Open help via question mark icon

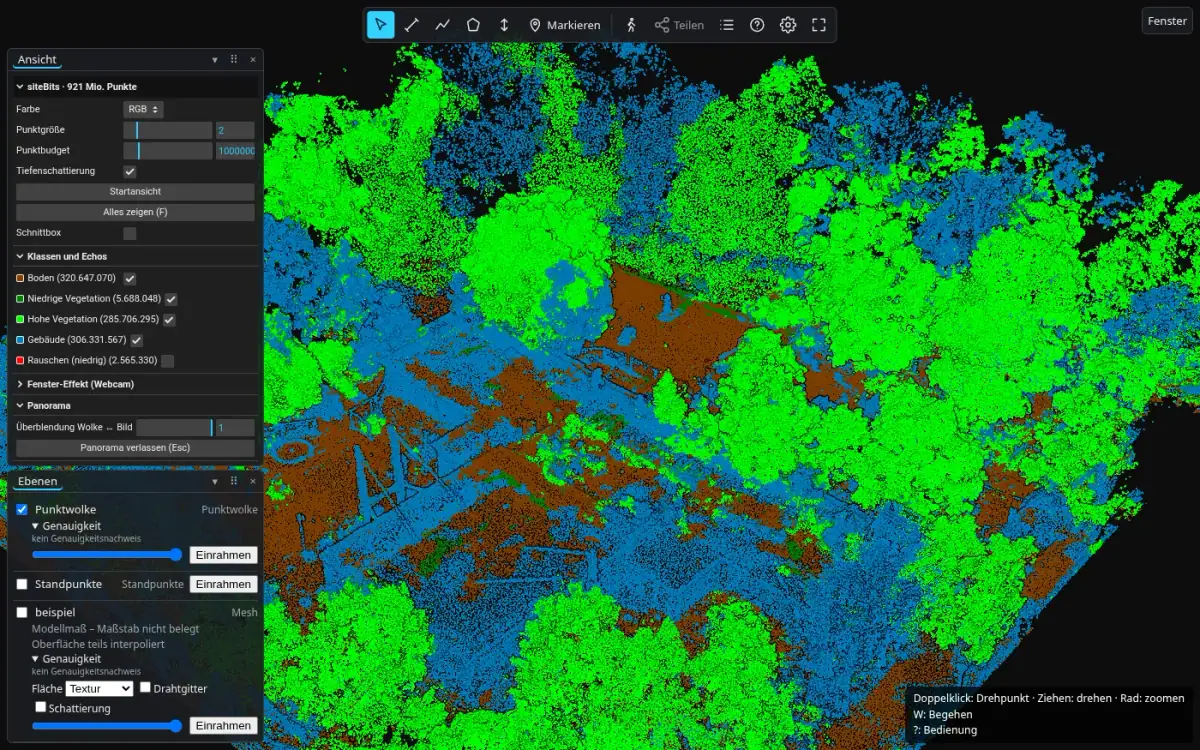point(757,25)
